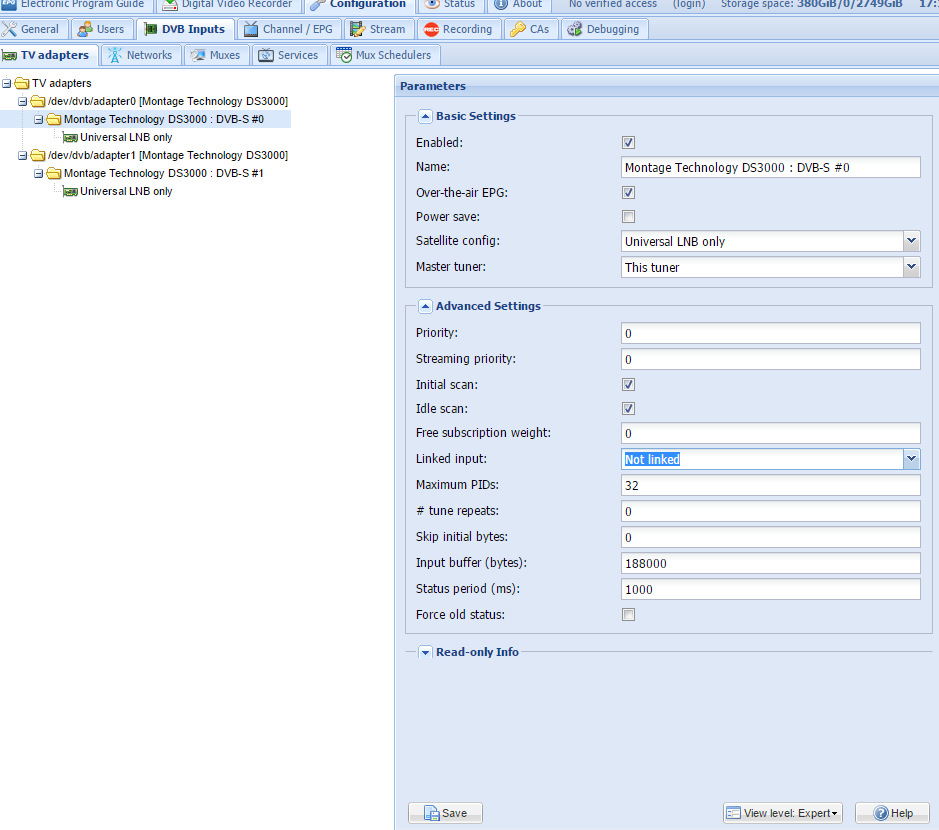939x830 pixels.
Task: Collapse the Basic Settings section
Action: 425,116
